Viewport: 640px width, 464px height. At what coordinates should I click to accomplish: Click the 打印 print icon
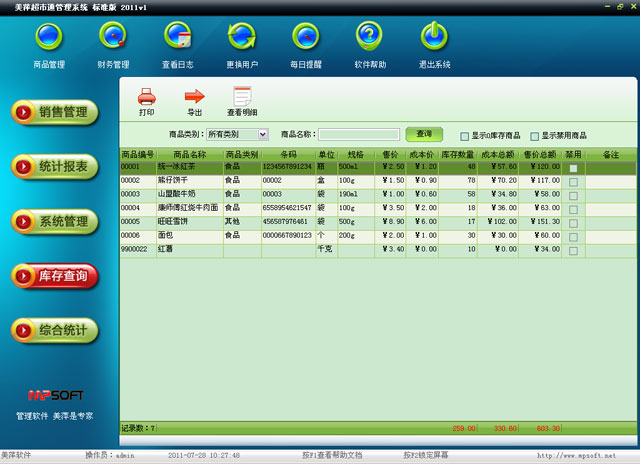(146, 97)
